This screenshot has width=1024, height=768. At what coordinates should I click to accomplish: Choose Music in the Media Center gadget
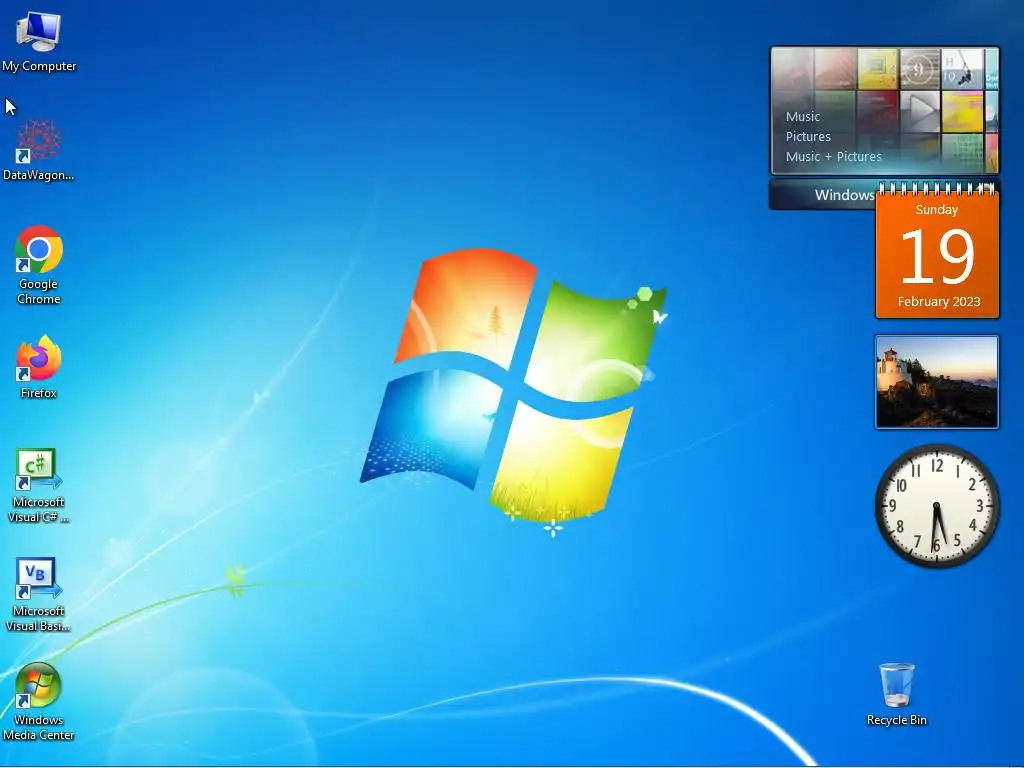point(803,117)
